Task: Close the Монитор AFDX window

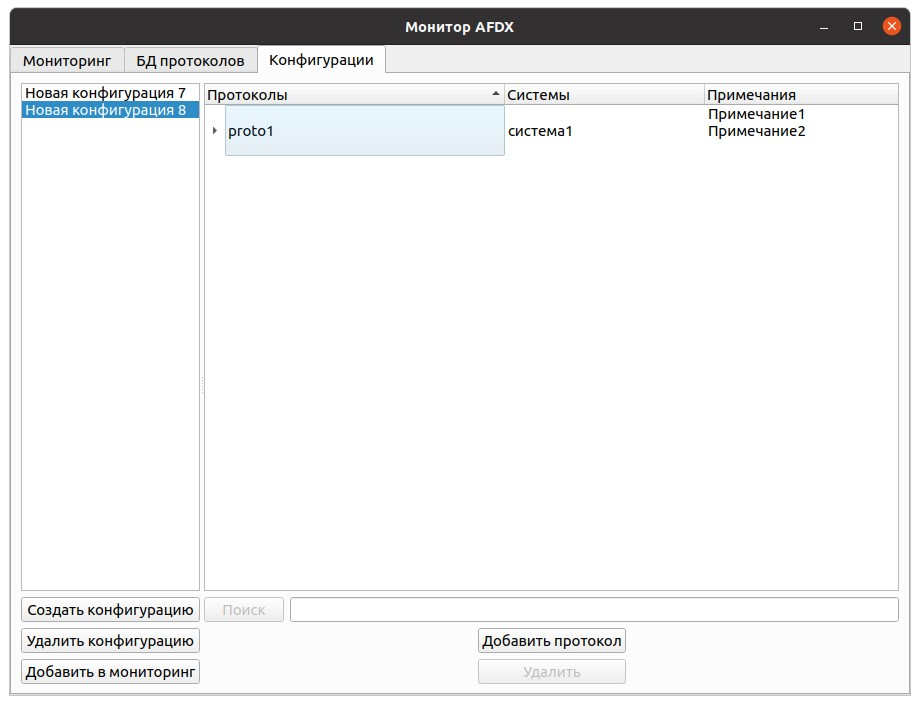Action: tap(891, 26)
